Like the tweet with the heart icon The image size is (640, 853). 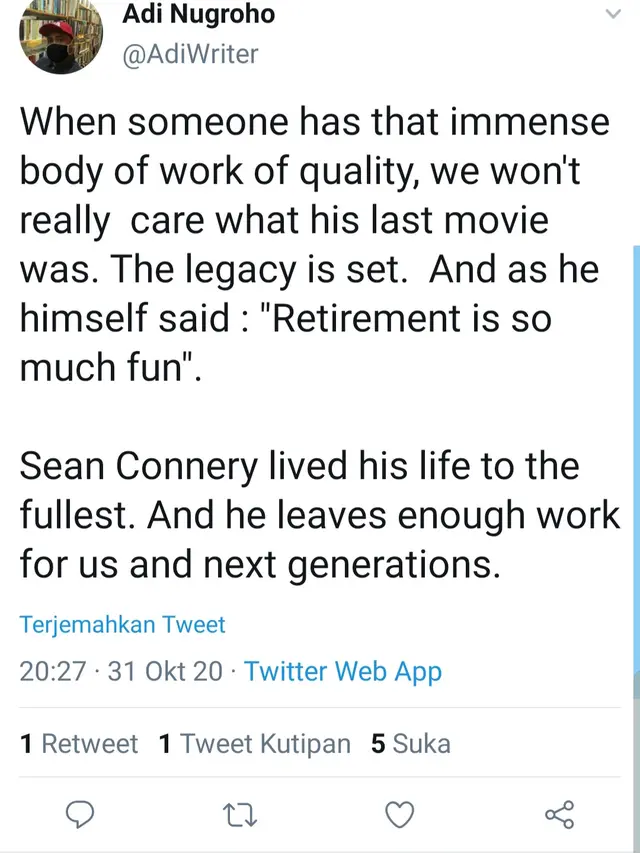[399, 814]
